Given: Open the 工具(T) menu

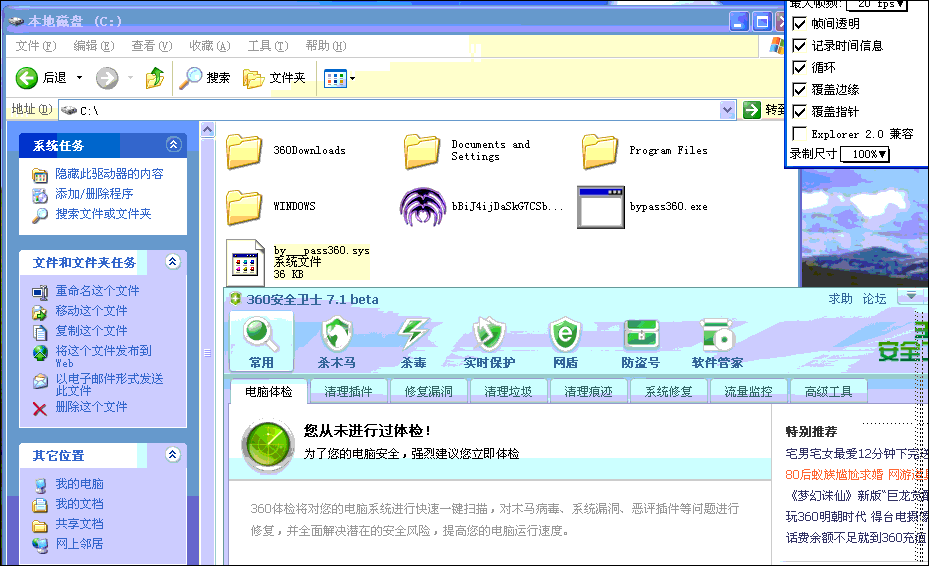Looking at the screenshot, I should click(268, 46).
